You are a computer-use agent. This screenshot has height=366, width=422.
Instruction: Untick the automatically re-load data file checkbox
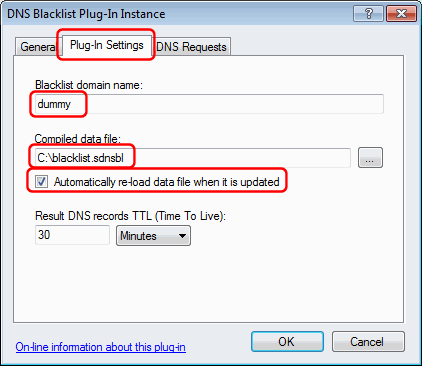pyautogui.click(x=42, y=182)
